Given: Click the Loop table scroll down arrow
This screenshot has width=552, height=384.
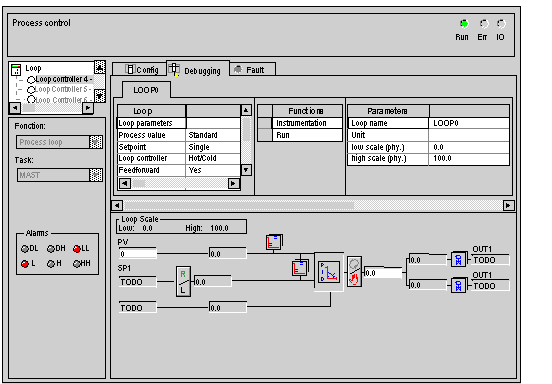Looking at the screenshot, I should tap(246, 170).
